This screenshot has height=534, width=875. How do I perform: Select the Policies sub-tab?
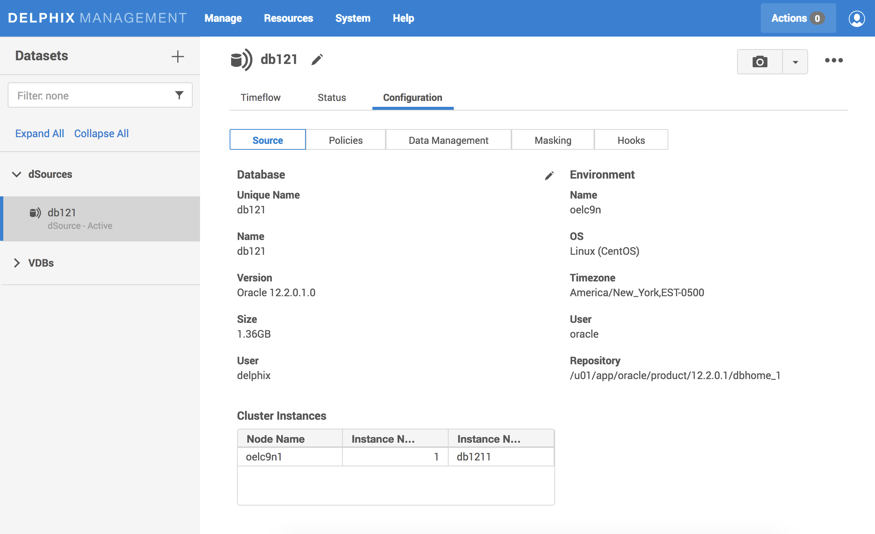tap(345, 140)
